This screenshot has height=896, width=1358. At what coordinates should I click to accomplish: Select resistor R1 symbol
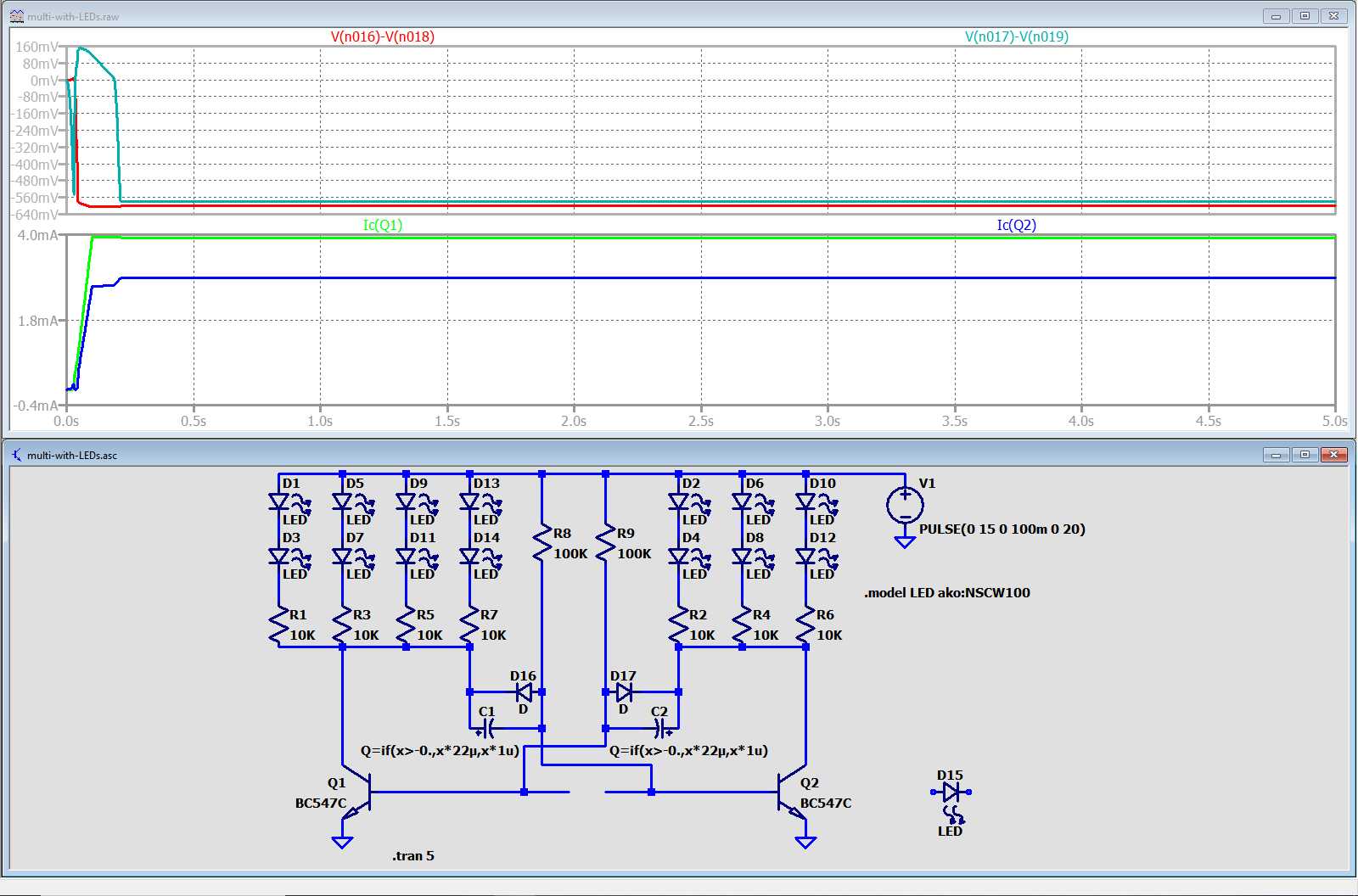[x=279, y=625]
